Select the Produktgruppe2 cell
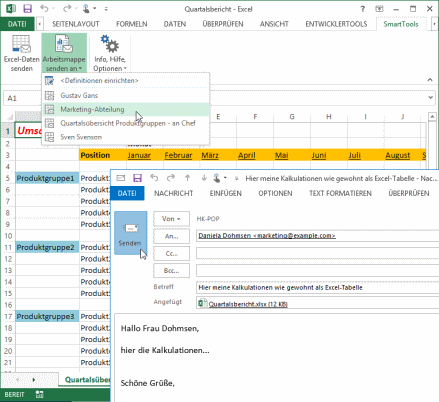The height and width of the screenshot is (402, 439). click(46, 247)
